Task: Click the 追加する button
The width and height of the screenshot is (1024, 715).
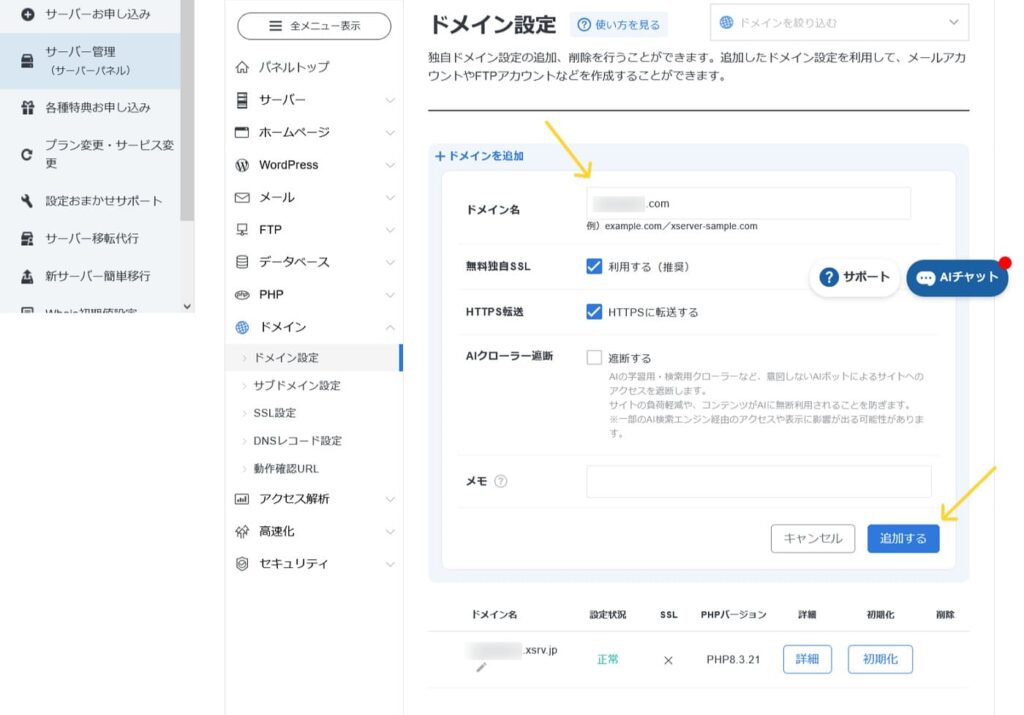Action: pos(903,539)
